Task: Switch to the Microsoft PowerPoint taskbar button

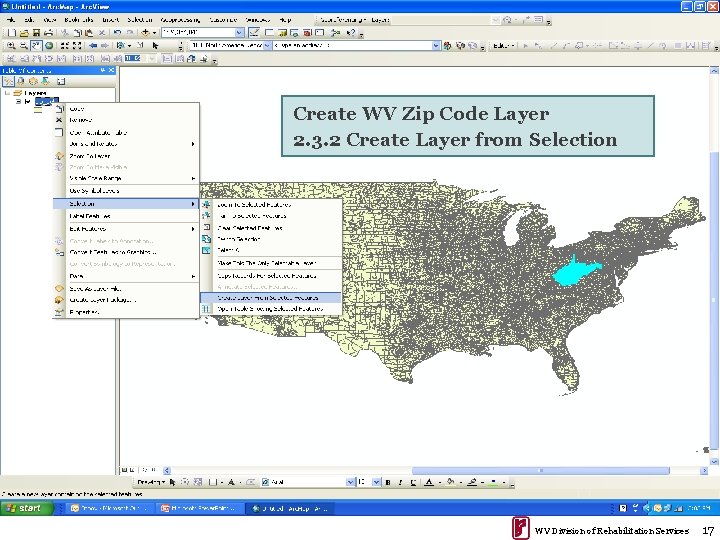Action: coord(199,508)
